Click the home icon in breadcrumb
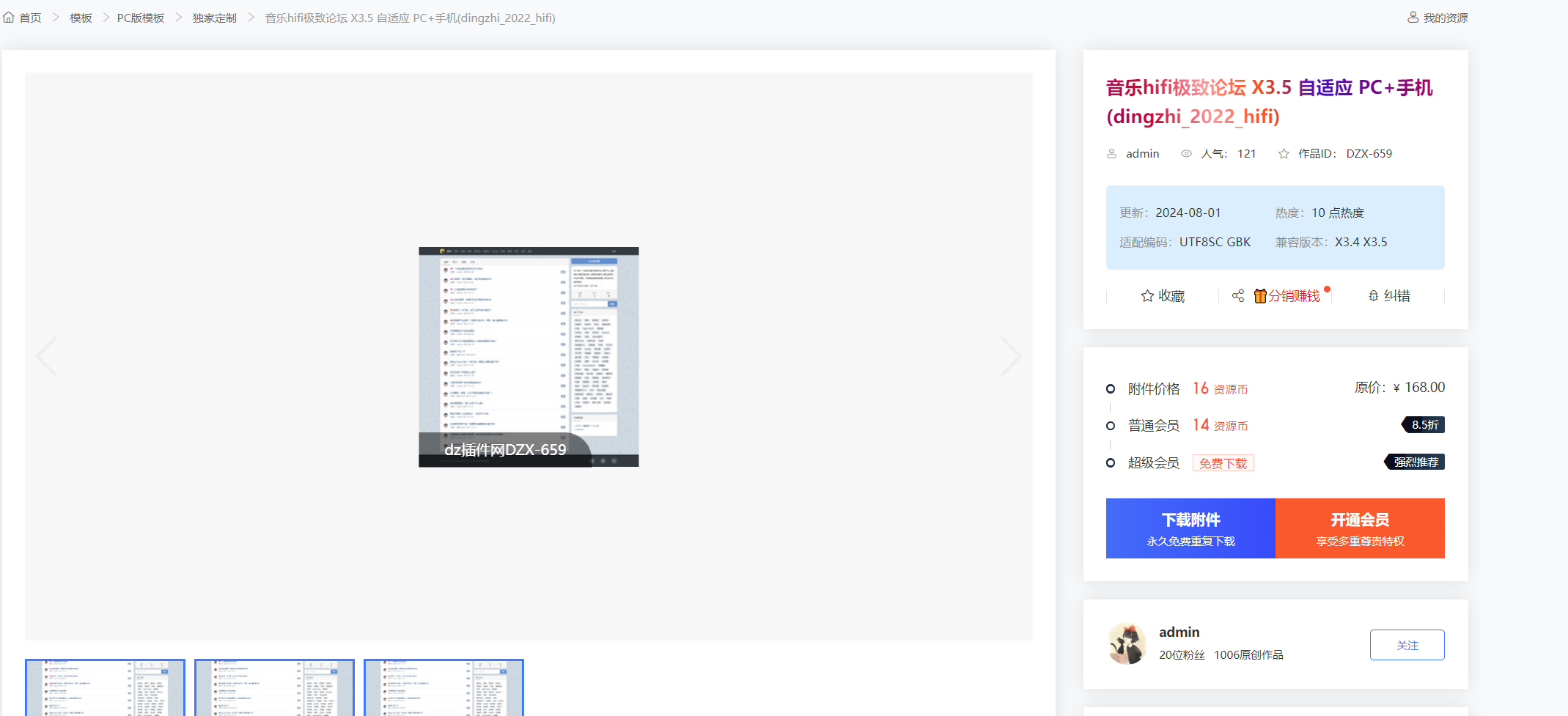 9,17
